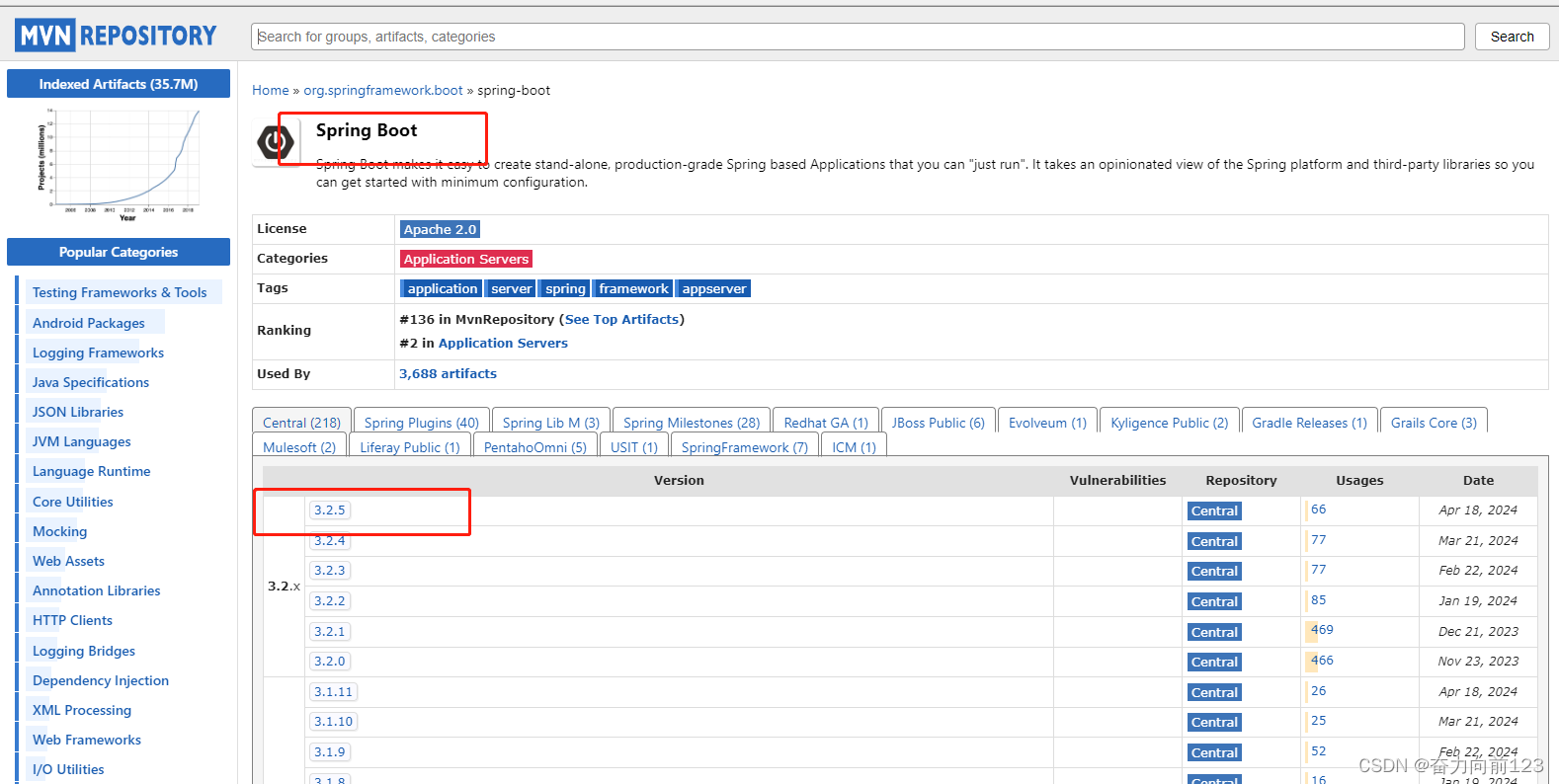Switch to Spring Lib M (3) tab

551,422
